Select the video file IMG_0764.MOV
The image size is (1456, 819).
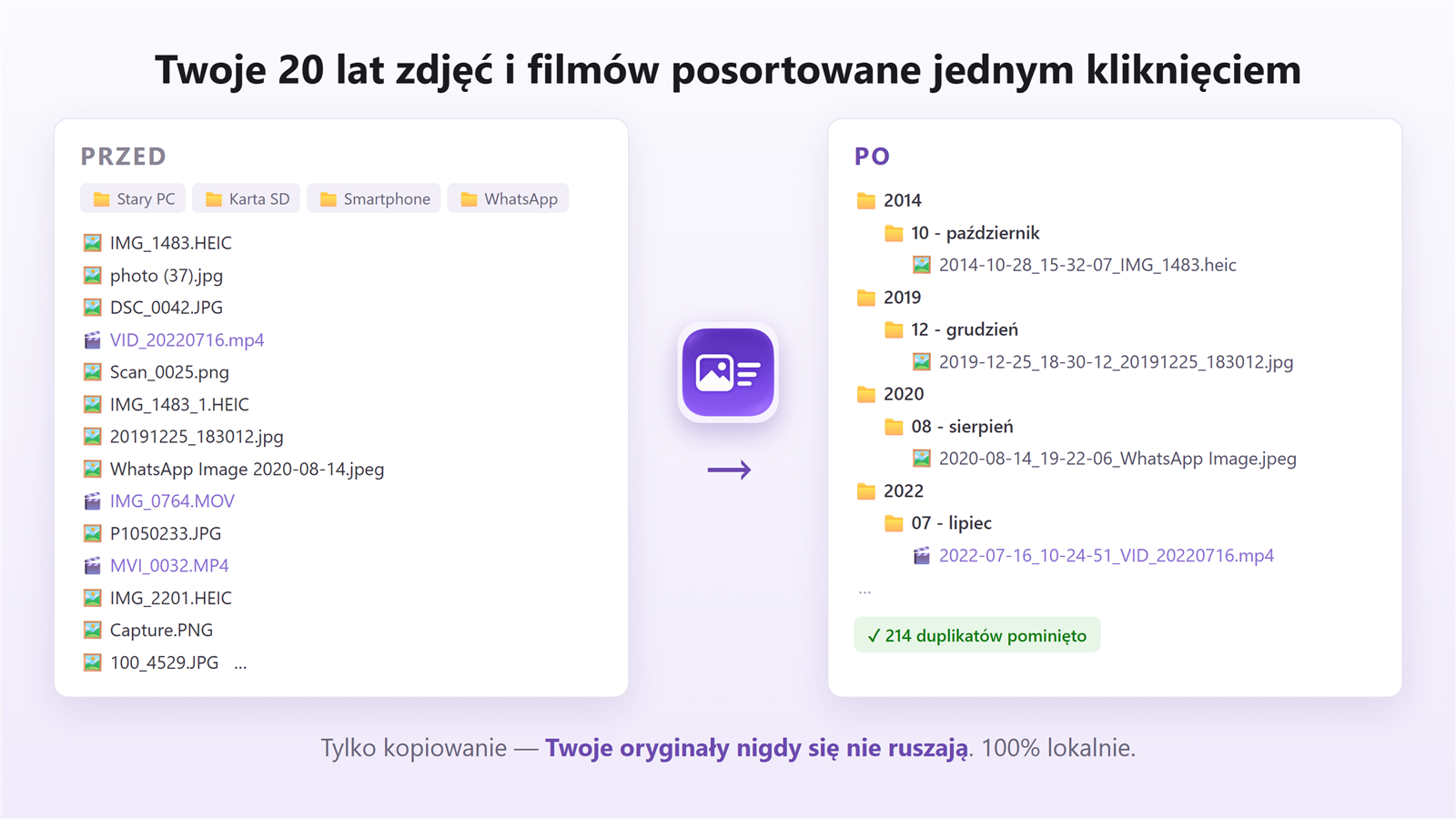tap(172, 501)
